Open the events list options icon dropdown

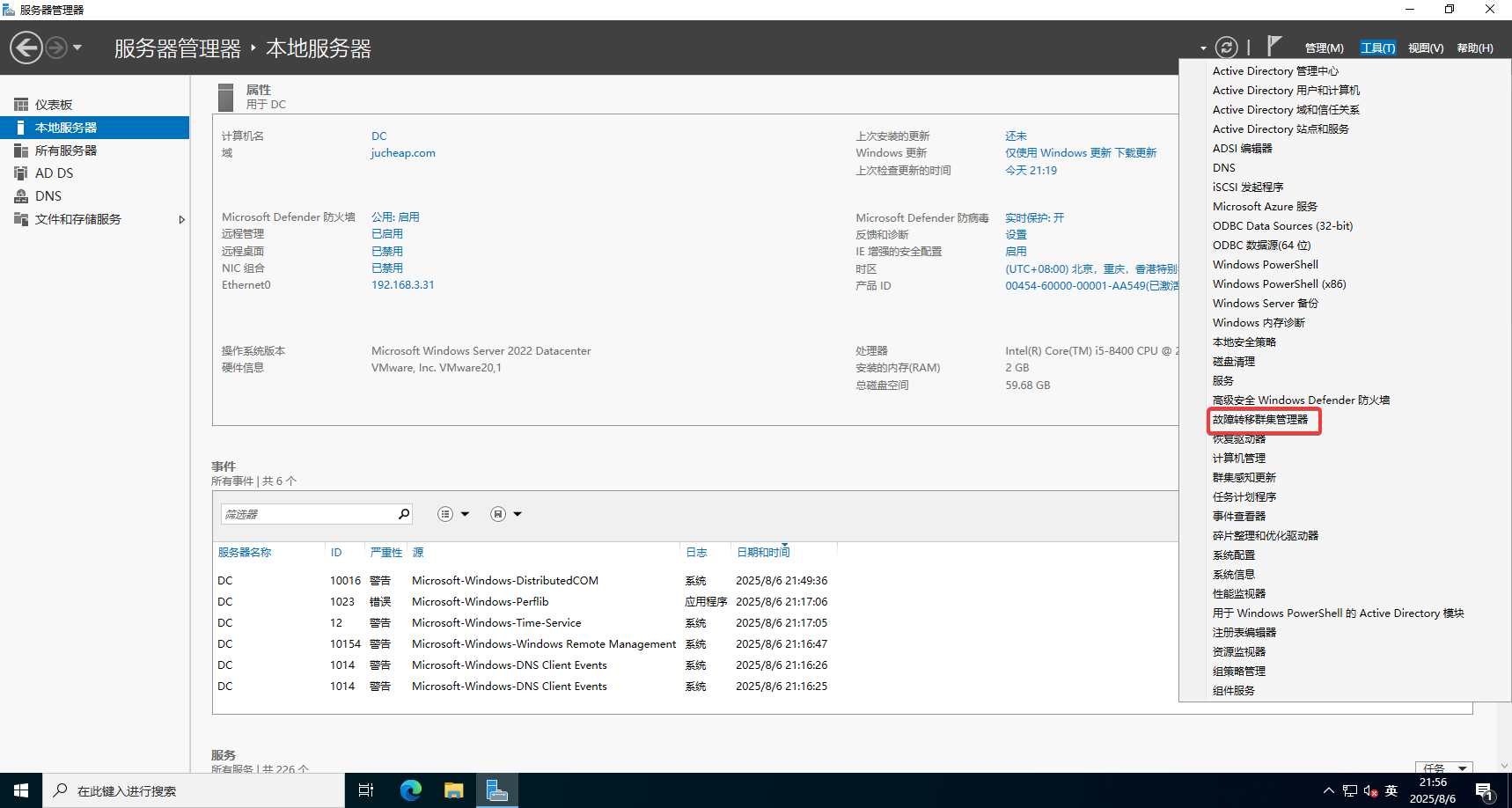tap(453, 514)
